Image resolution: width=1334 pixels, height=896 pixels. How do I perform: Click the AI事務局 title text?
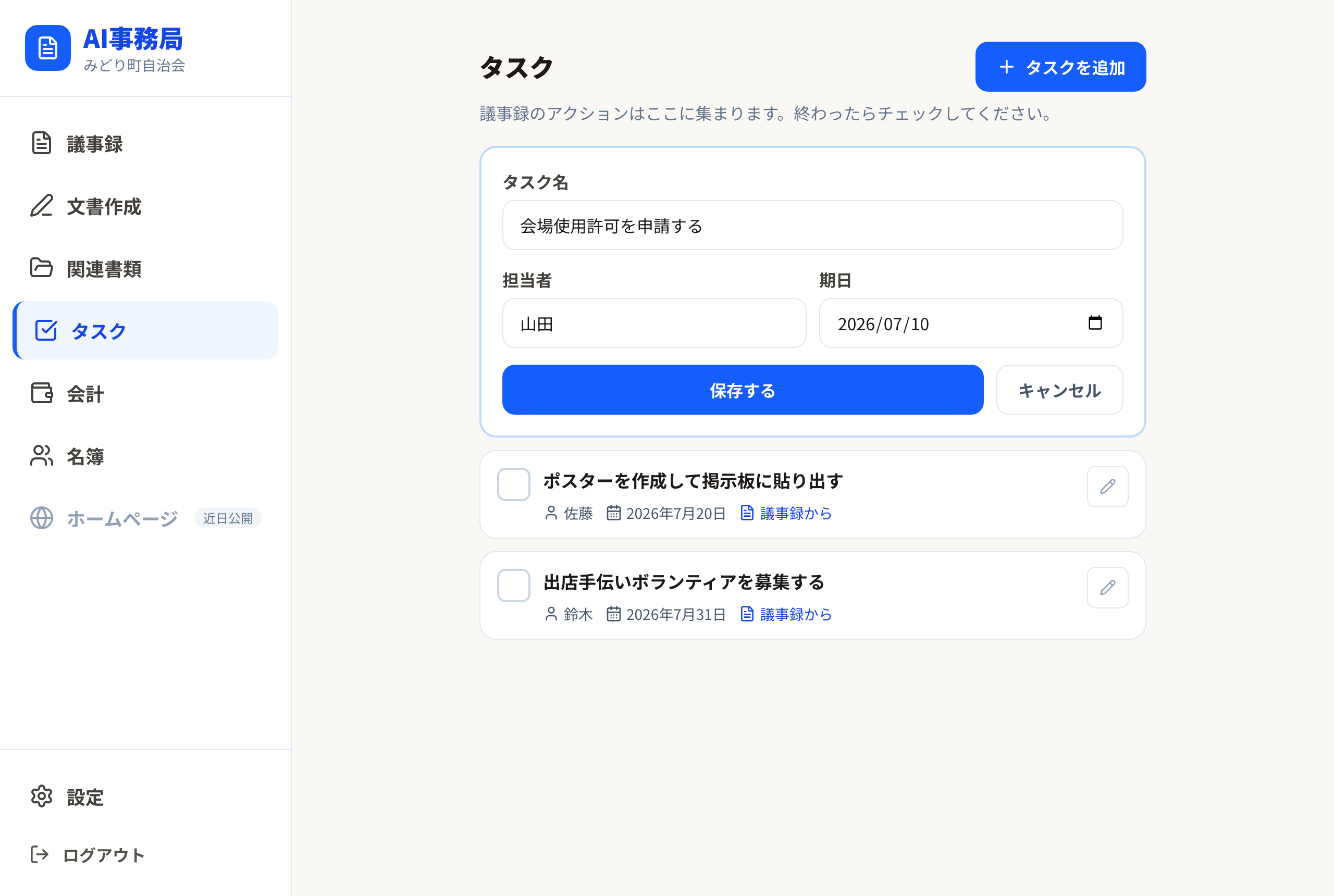pos(133,39)
